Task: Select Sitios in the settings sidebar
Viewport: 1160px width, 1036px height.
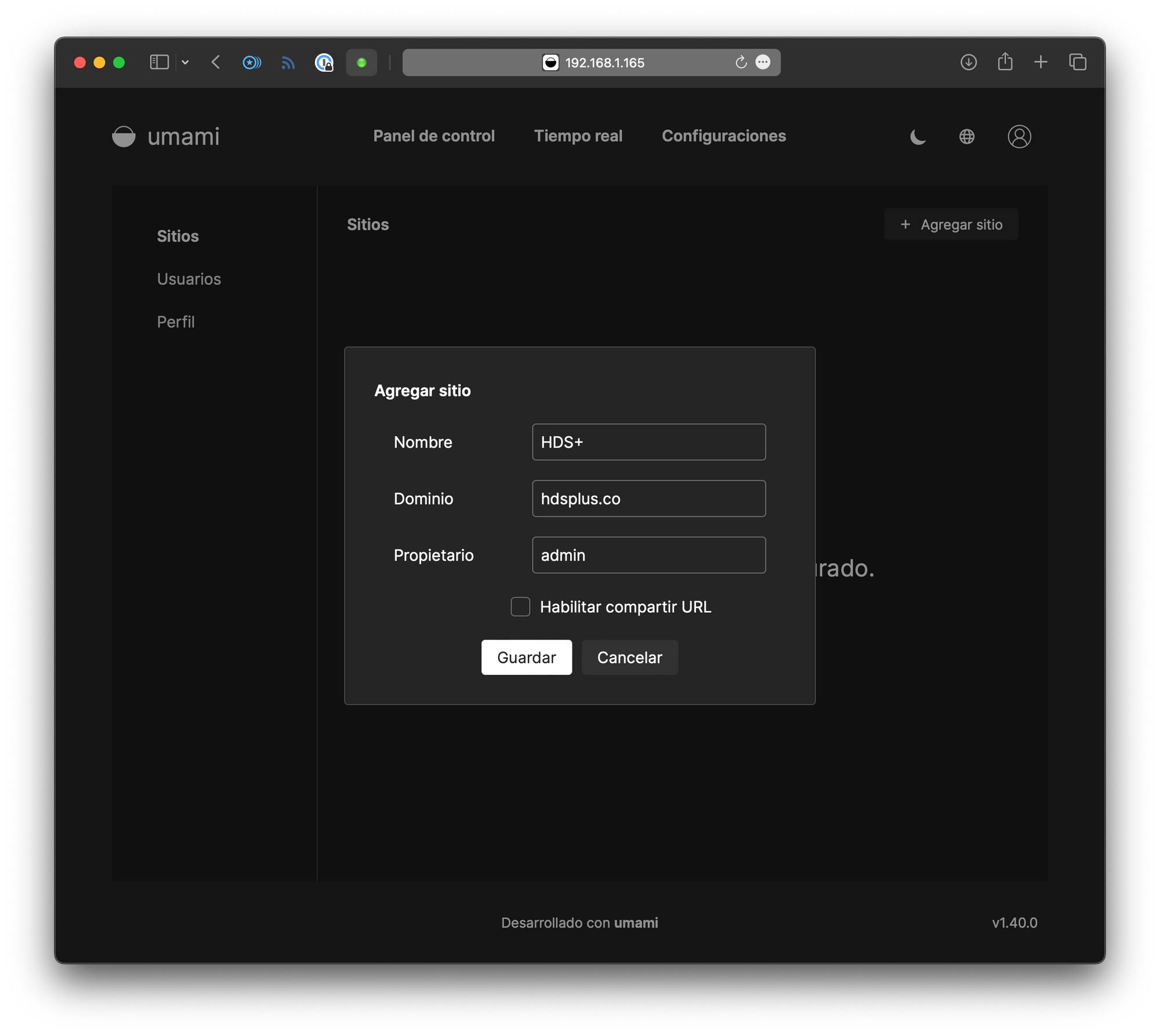Action: [x=177, y=237]
